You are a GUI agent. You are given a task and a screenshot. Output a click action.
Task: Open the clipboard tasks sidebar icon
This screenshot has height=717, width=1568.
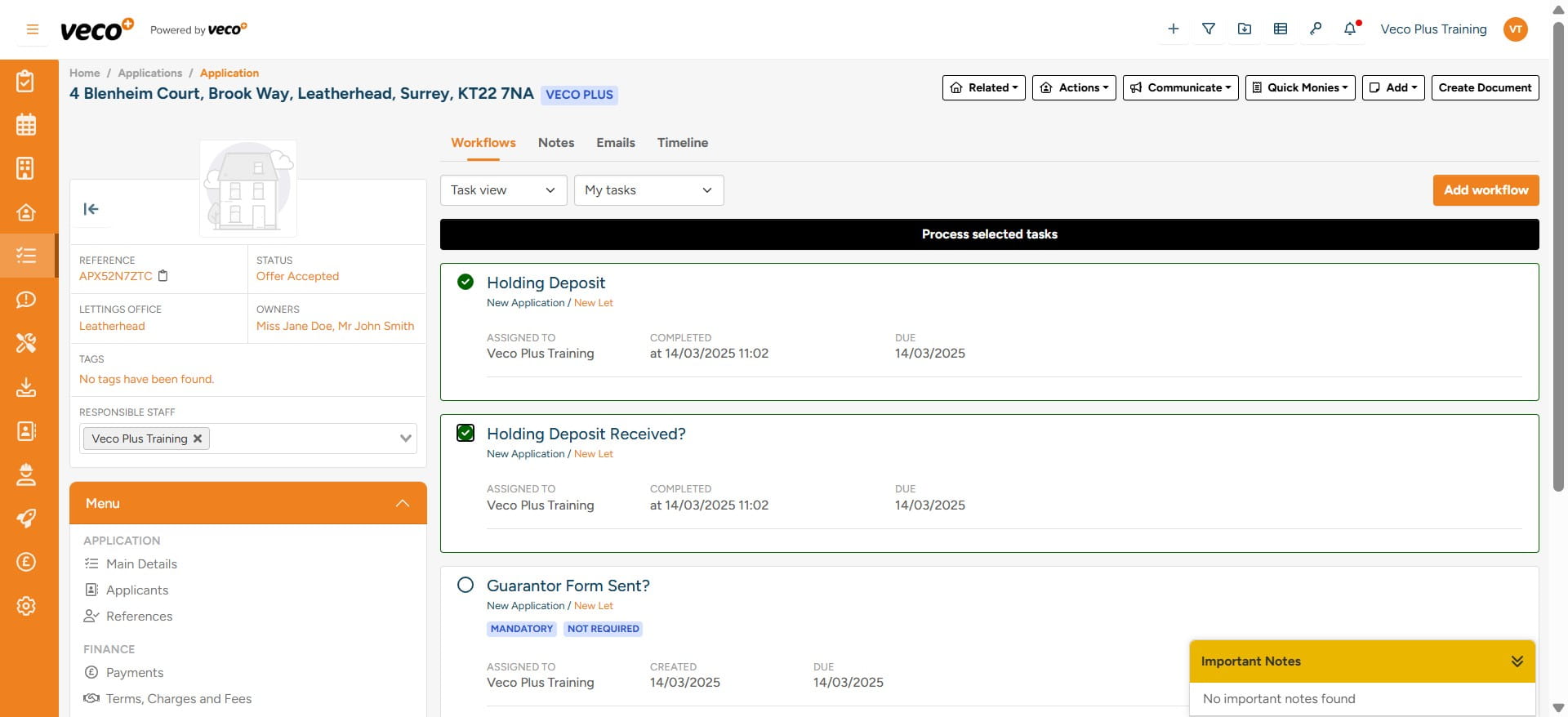point(26,81)
